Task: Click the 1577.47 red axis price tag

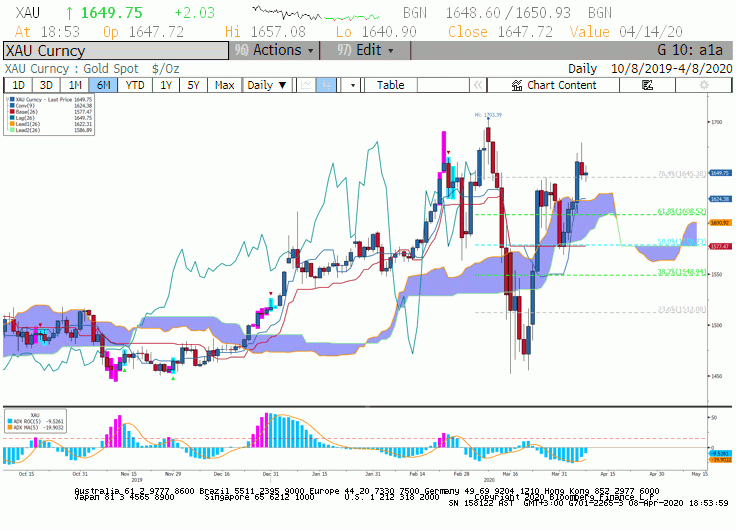Action: tap(721, 246)
